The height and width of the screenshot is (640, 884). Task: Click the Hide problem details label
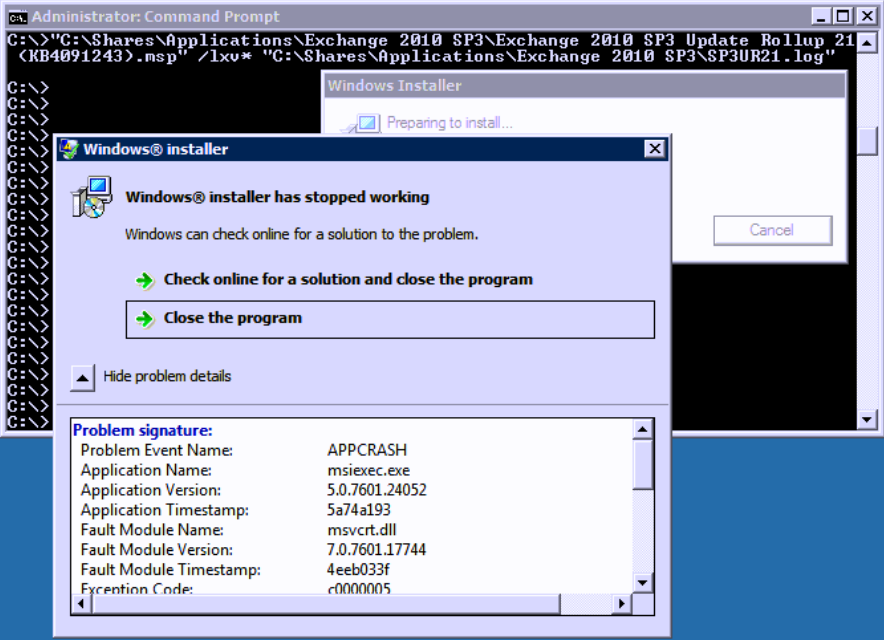(x=167, y=376)
